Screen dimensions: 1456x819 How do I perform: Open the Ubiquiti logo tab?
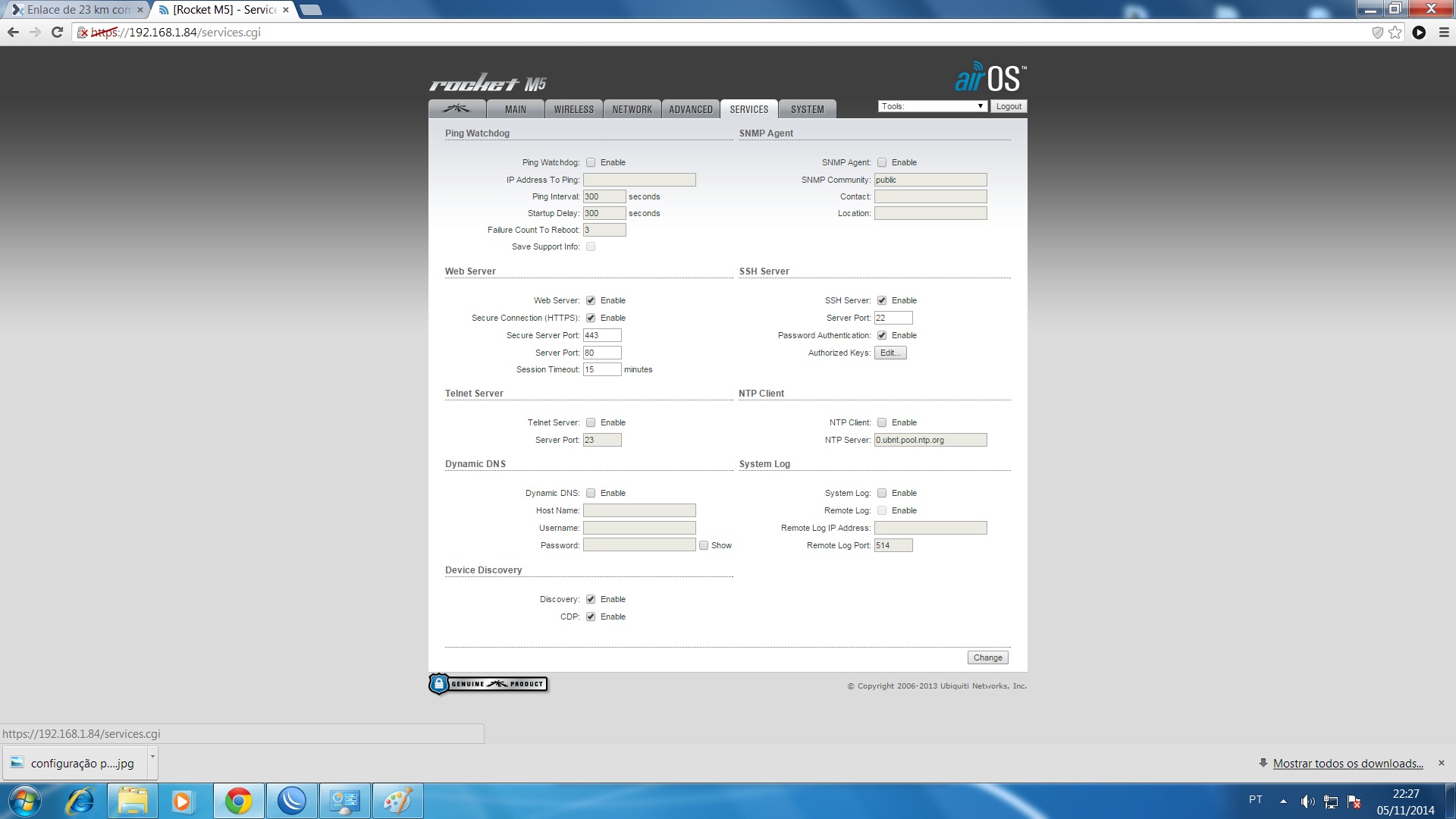pos(457,109)
